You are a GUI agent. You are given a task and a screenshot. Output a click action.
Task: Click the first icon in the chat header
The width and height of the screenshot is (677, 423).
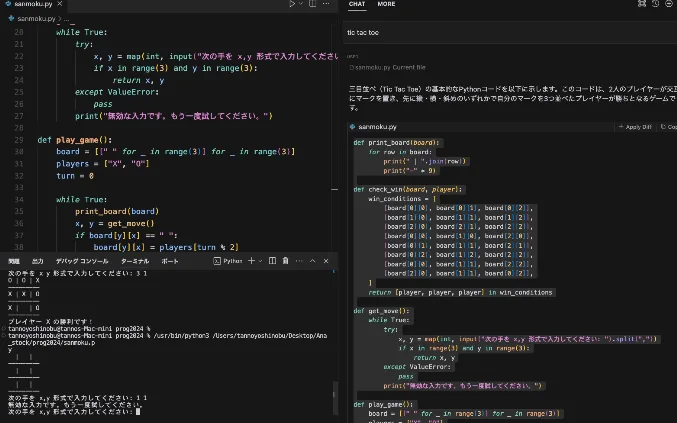pos(642,4)
